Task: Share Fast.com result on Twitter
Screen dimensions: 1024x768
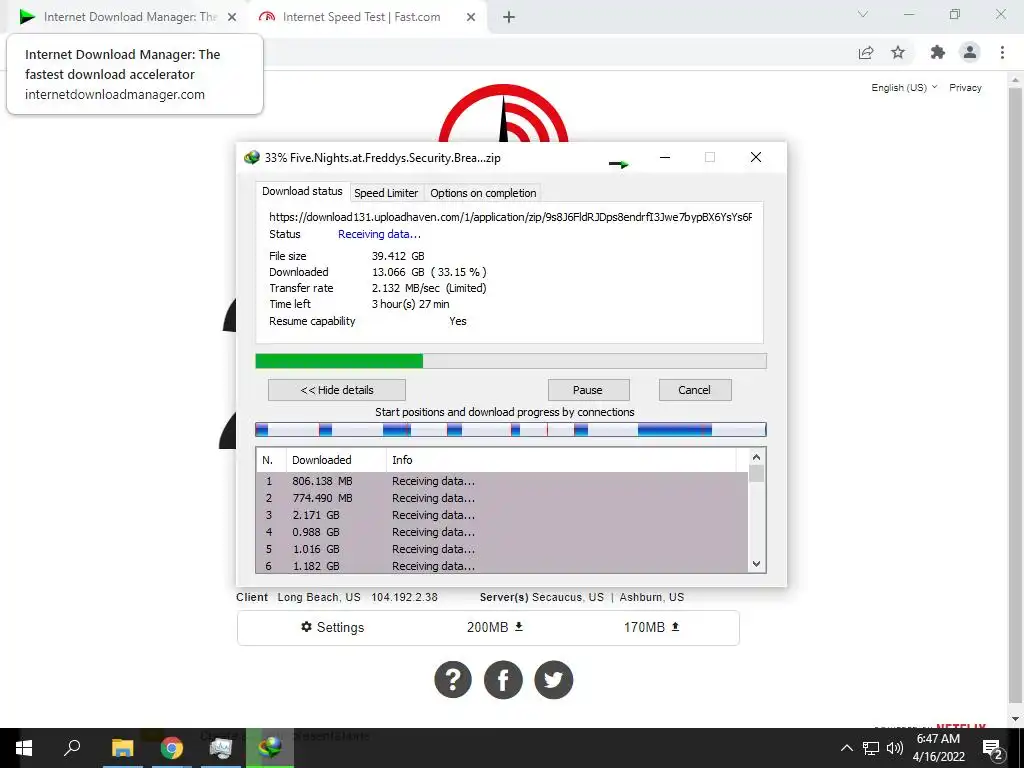Action: [x=553, y=679]
